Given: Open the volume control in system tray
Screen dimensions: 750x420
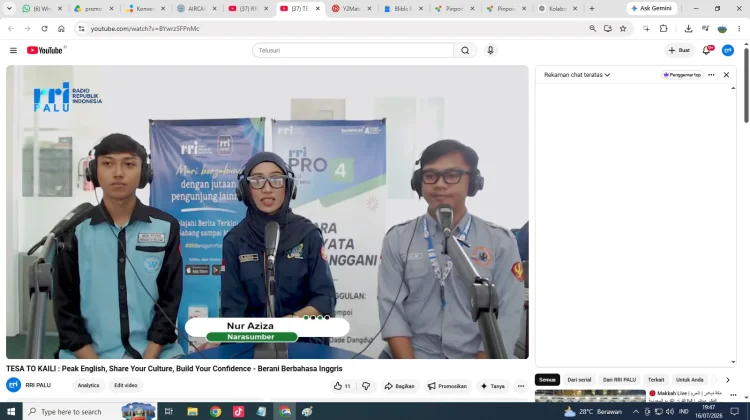Looking at the screenshot, I should pos(670,411).
